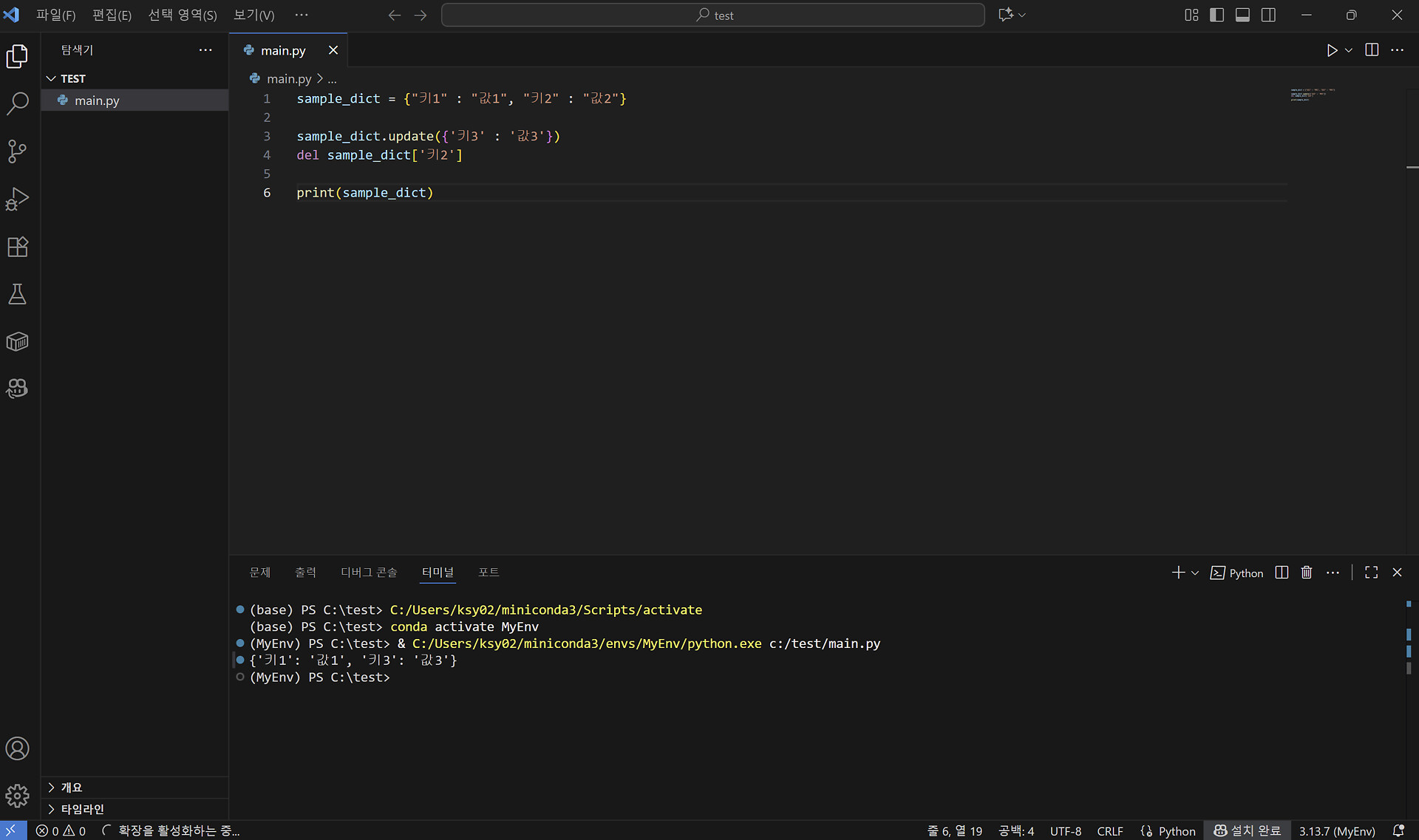The width and height of the screenshot is (1419, 840).
Task: Open the Extensions view
Action: [17, 247]
